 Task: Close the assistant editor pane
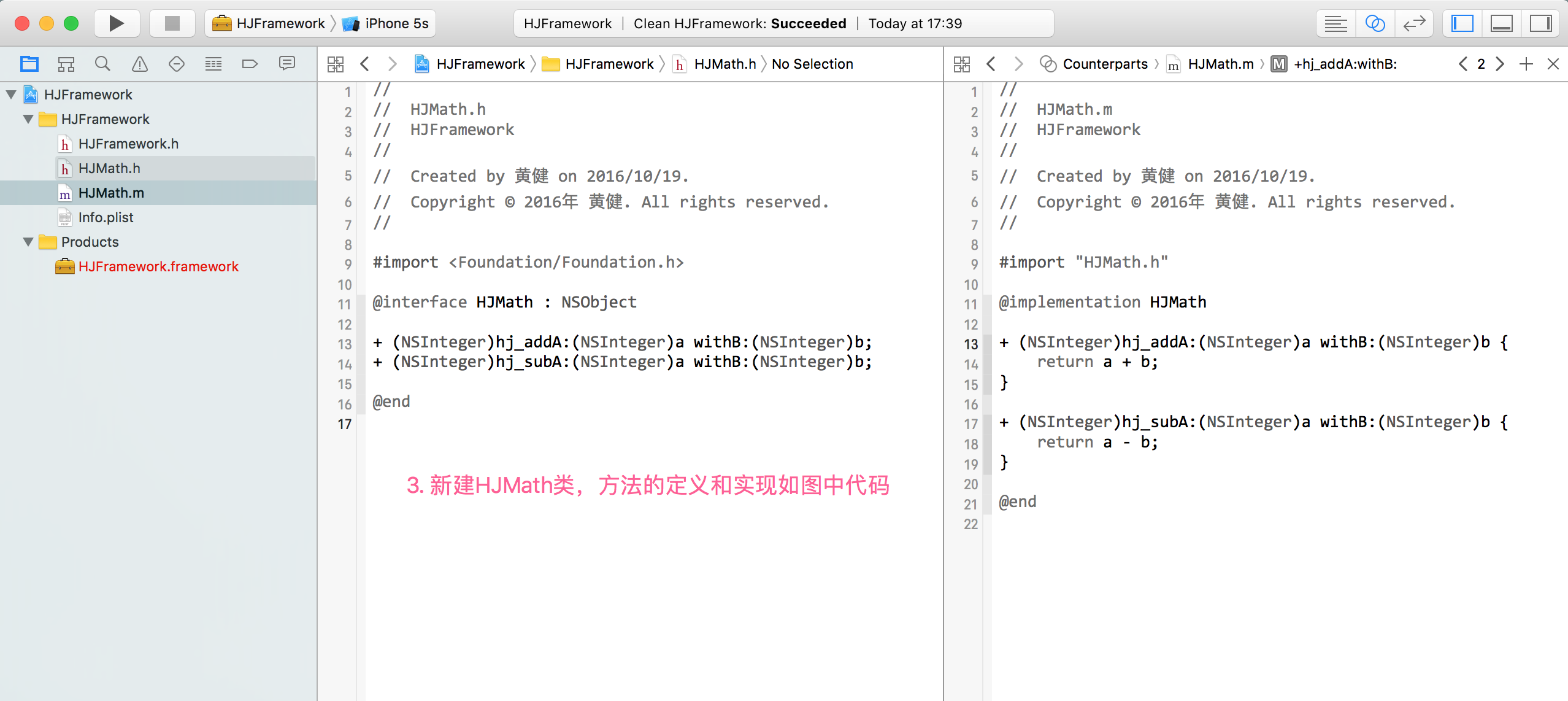[x=1553, y=64]
